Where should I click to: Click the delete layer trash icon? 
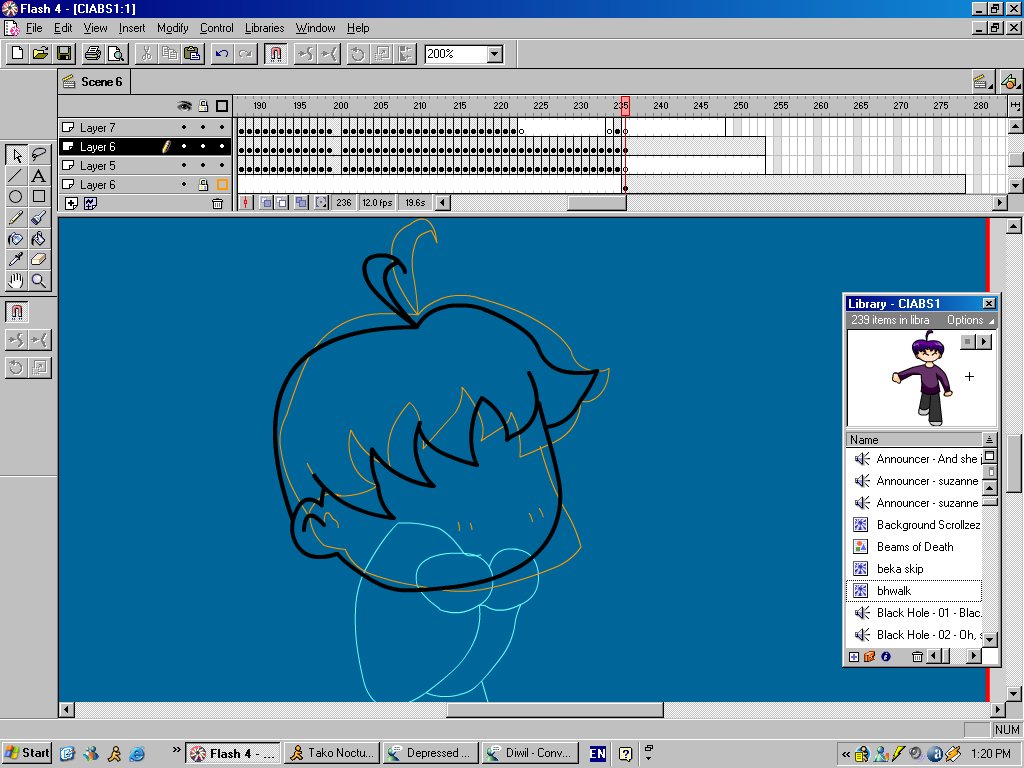point(217,203)
